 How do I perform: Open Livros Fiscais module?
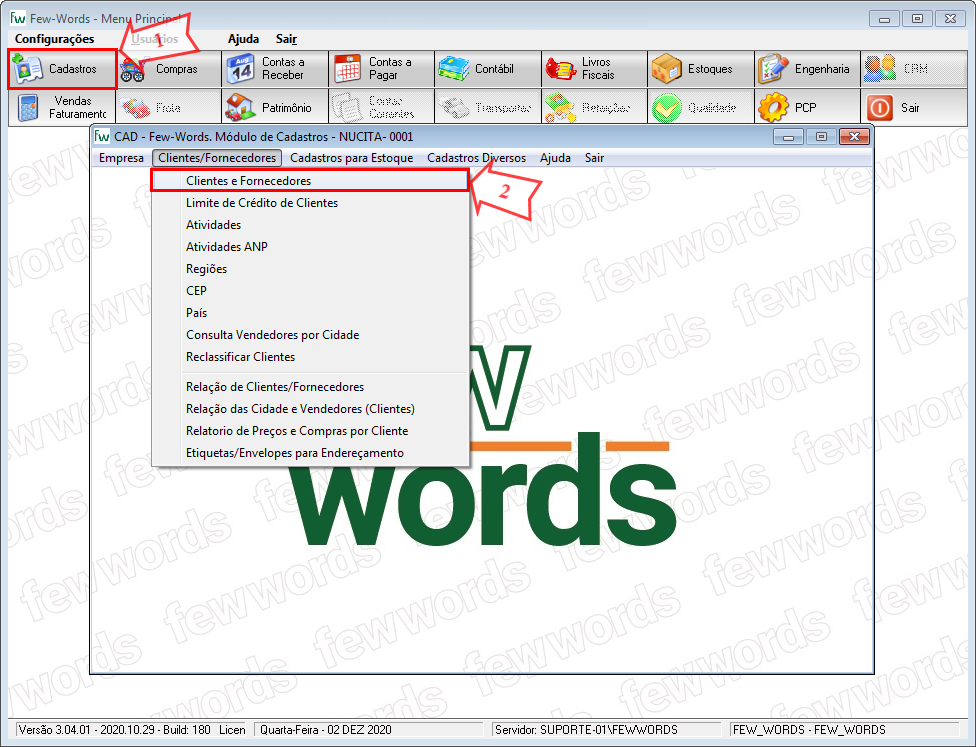click(594, 68)
